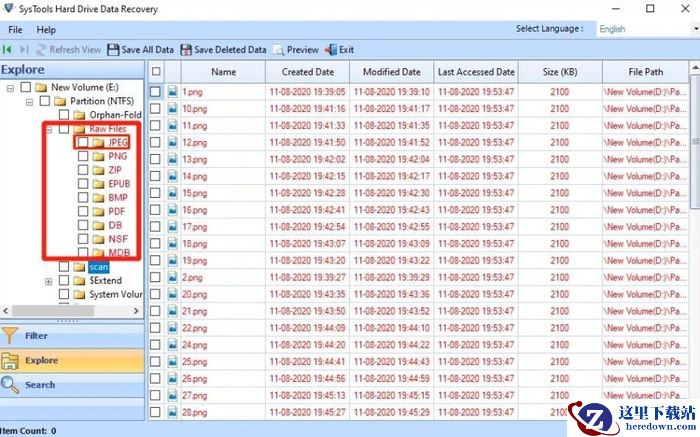This screenshot has height=437, width=700.
Task: Click the image file icon beside 26.png
Action: pos(172,379)
